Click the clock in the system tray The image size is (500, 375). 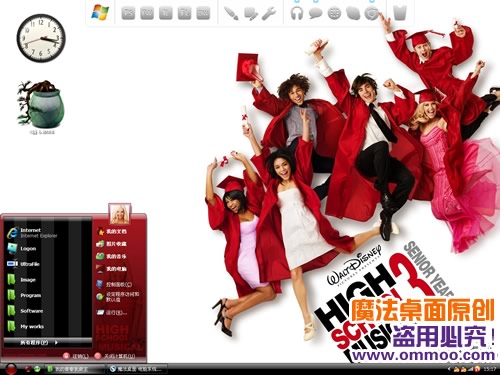click(x=489, y=369)
